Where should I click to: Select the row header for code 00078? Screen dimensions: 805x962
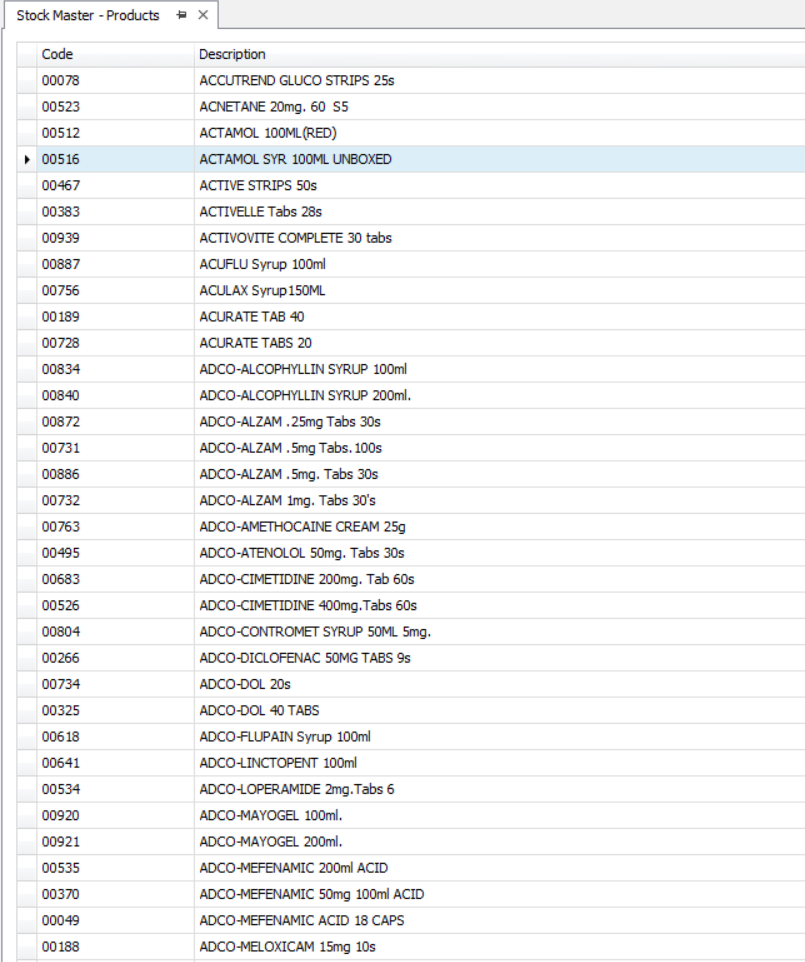[27, 81]
